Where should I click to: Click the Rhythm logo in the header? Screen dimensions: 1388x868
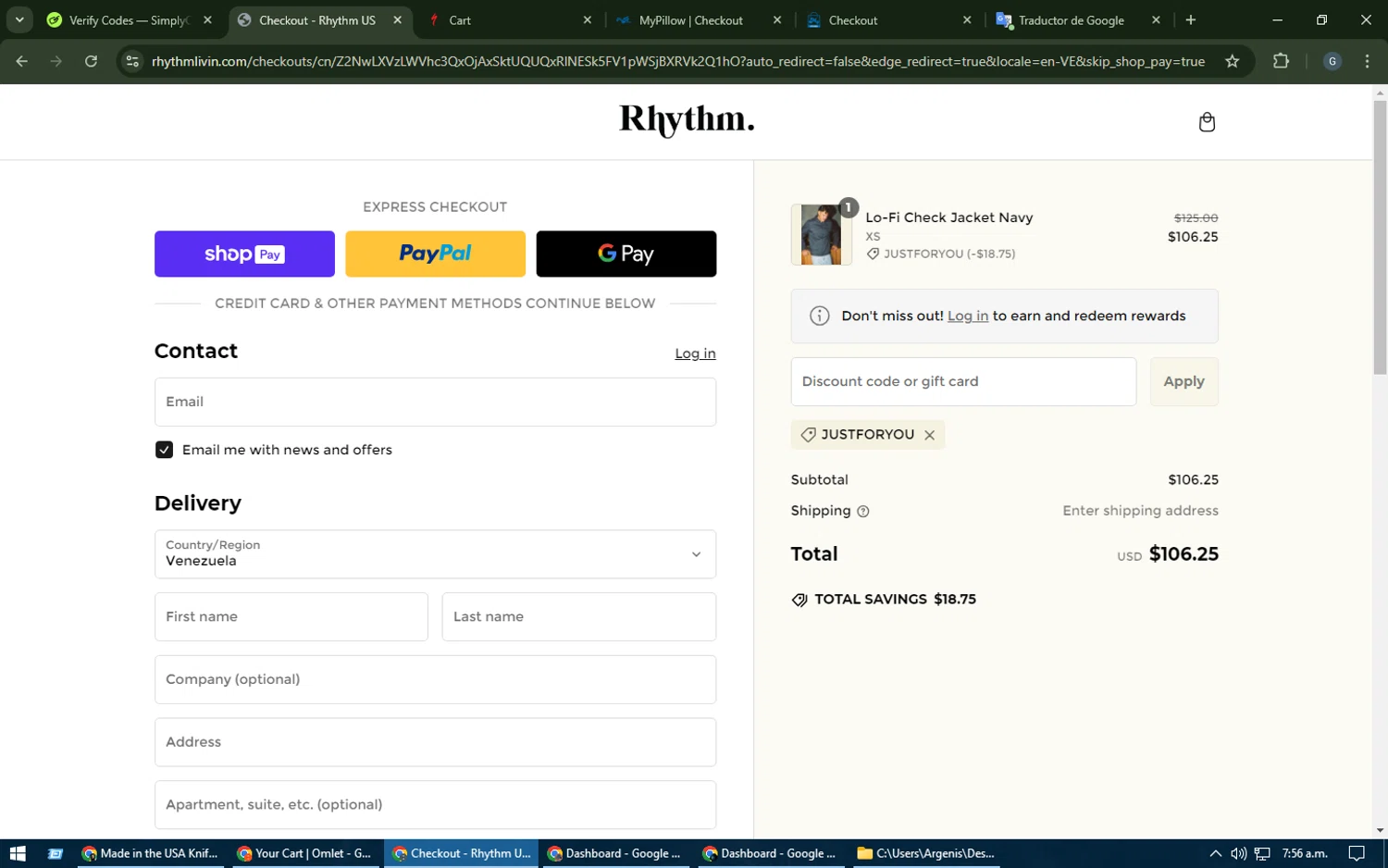coord(687,120)
